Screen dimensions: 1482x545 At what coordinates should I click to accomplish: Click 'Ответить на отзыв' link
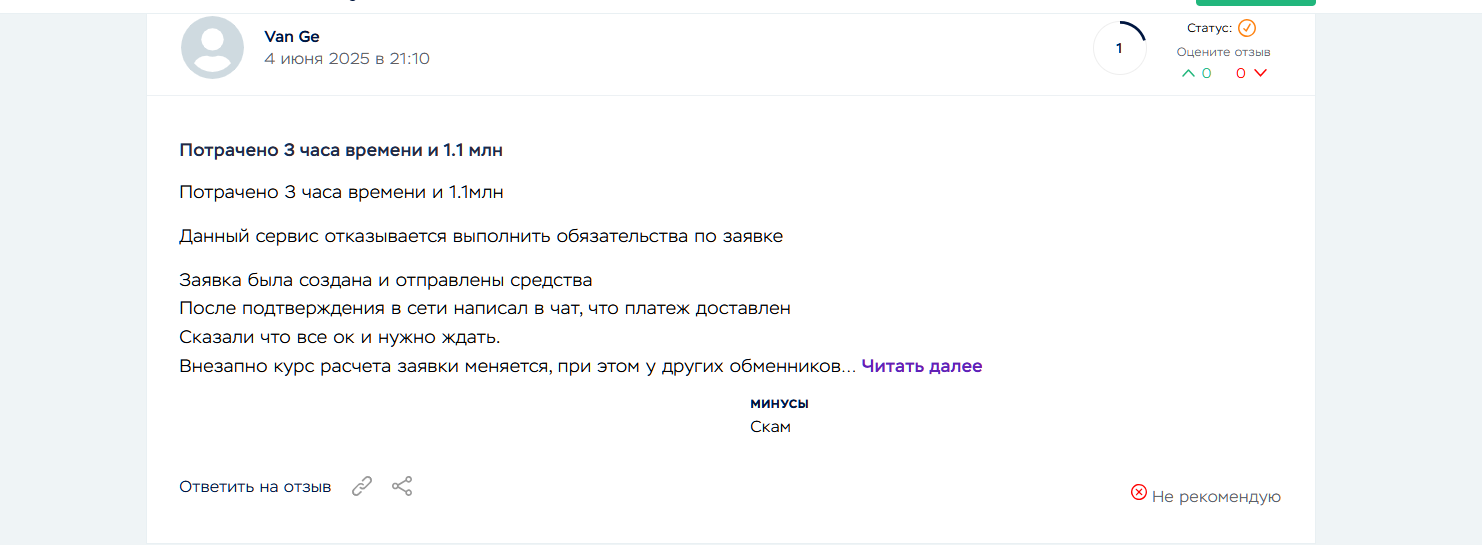pos(255,487)
